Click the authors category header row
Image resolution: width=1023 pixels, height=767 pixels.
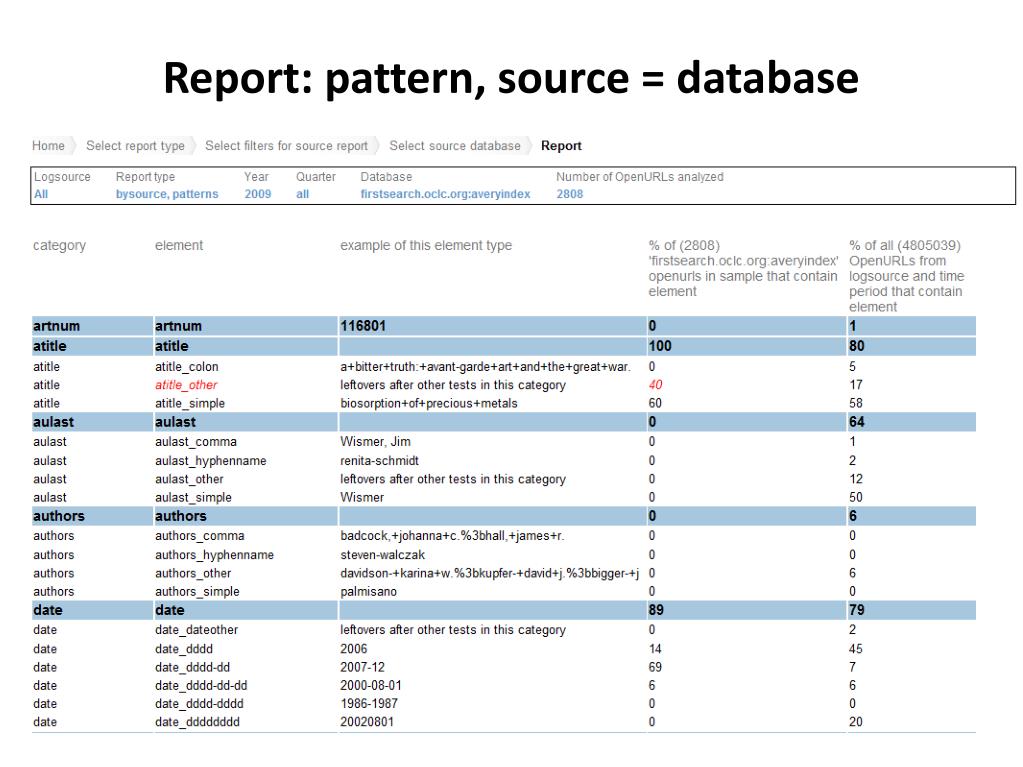[58, 516]
